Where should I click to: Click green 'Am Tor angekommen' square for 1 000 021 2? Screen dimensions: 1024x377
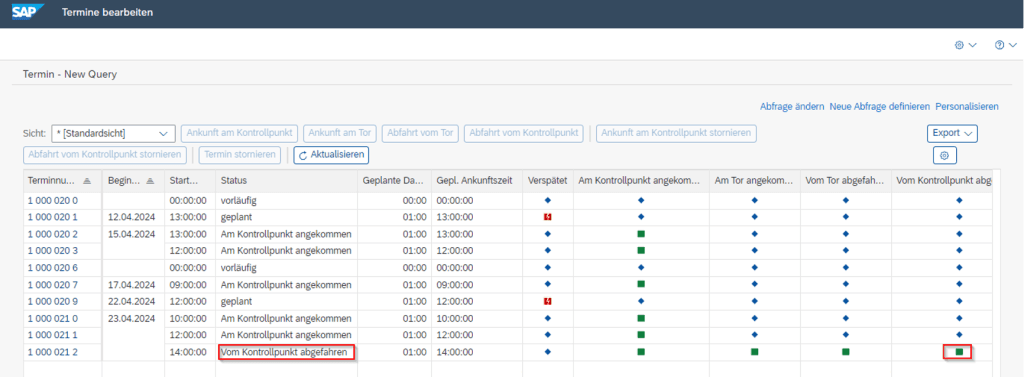click(754, 352)
